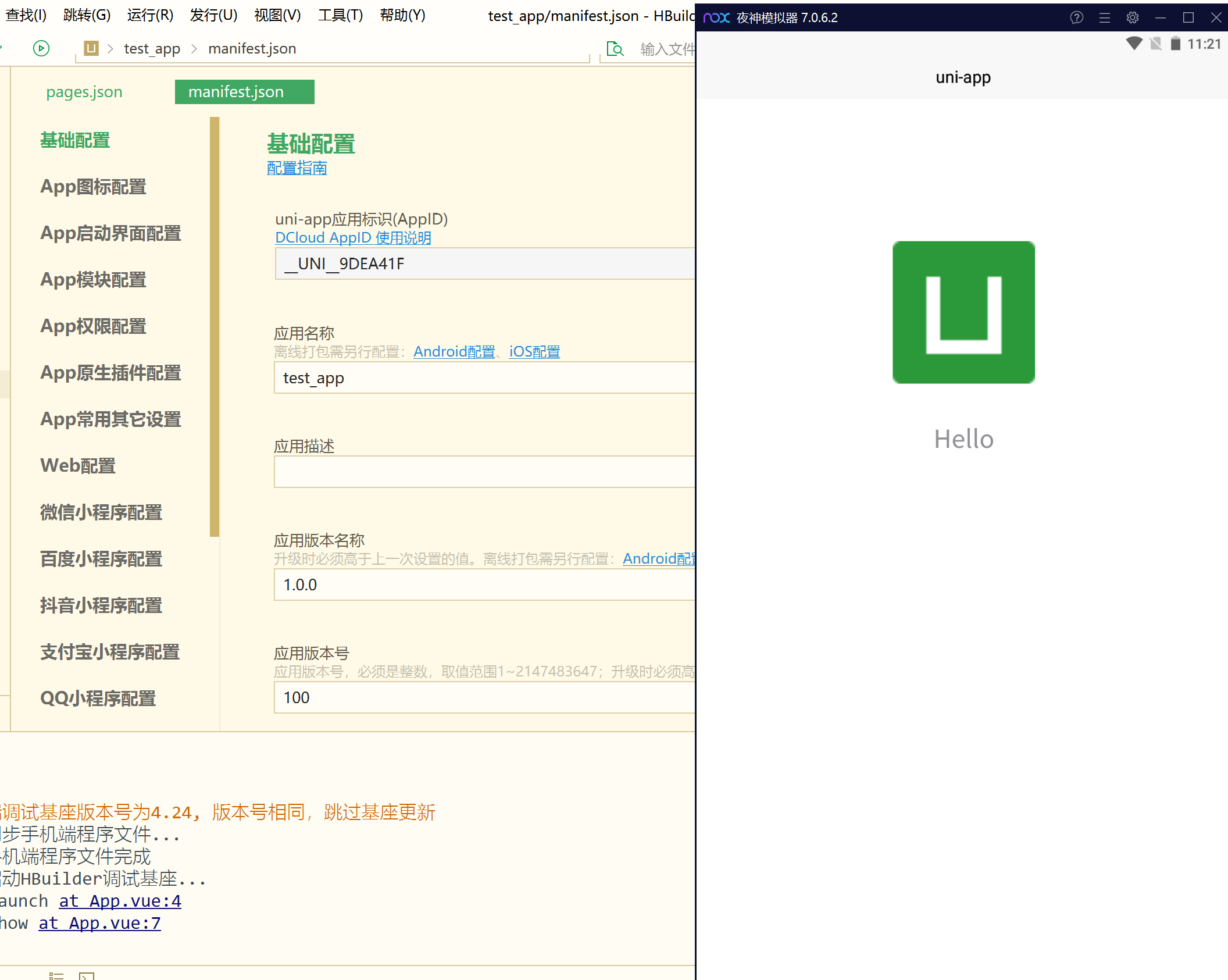Open 支付宝小程序配置 section
The height and width of the screenshot is (980, 1228).
point(110,652)
